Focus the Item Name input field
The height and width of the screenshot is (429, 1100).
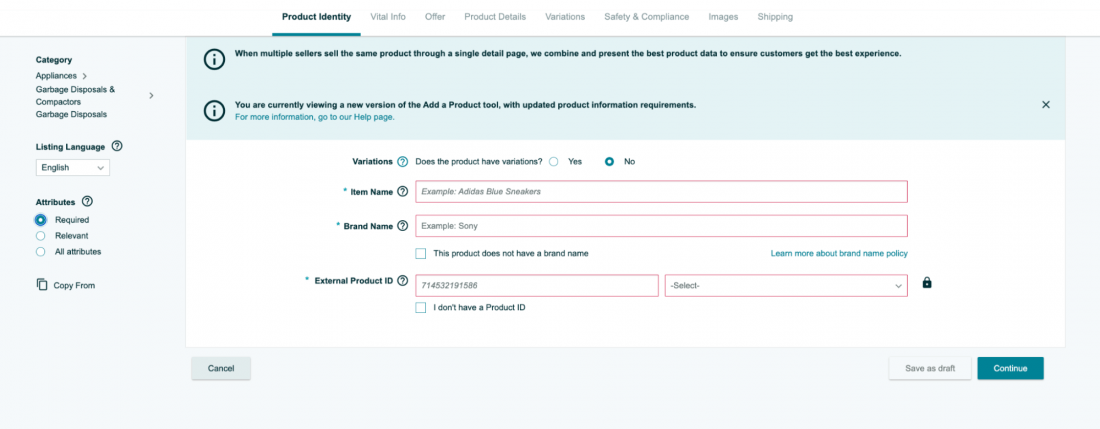point(661,191)
